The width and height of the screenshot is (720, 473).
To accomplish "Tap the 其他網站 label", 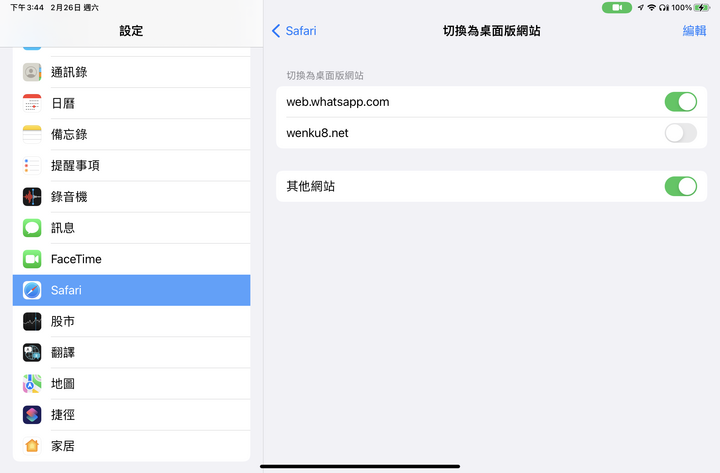I will [x=310, y=186].
